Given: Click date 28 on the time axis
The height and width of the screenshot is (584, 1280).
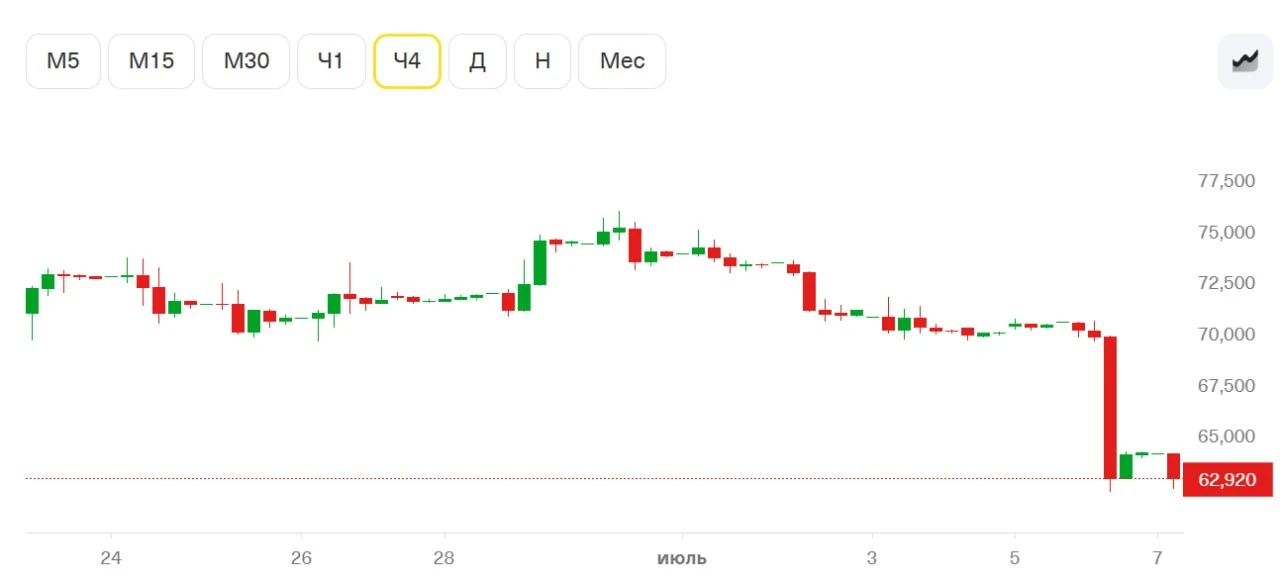Looking at the screenshot, I should coord(445,558).
